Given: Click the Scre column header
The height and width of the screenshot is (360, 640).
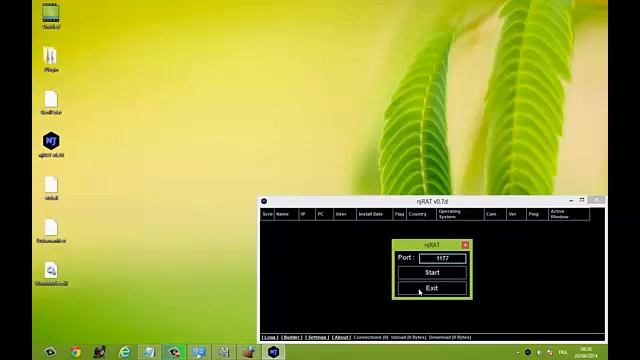Looking at the screenshot, I should click(267, 214).
